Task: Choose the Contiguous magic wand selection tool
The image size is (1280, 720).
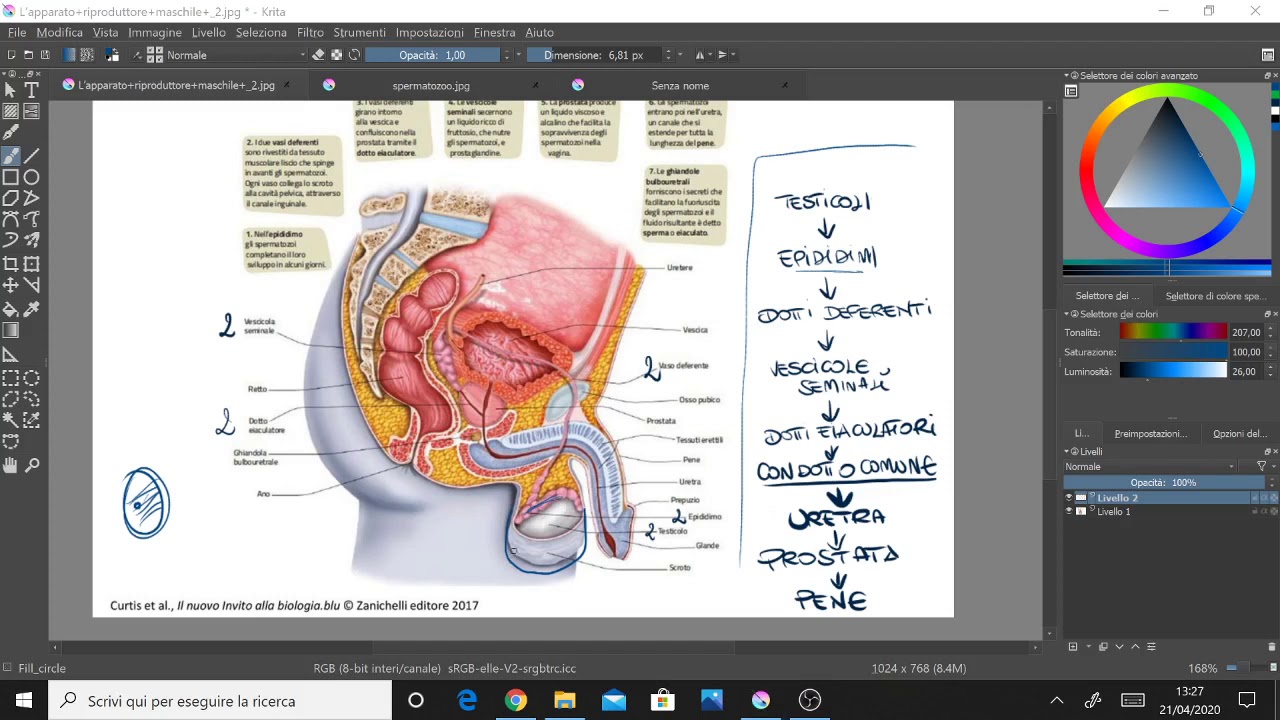Action: pos(11,420)
